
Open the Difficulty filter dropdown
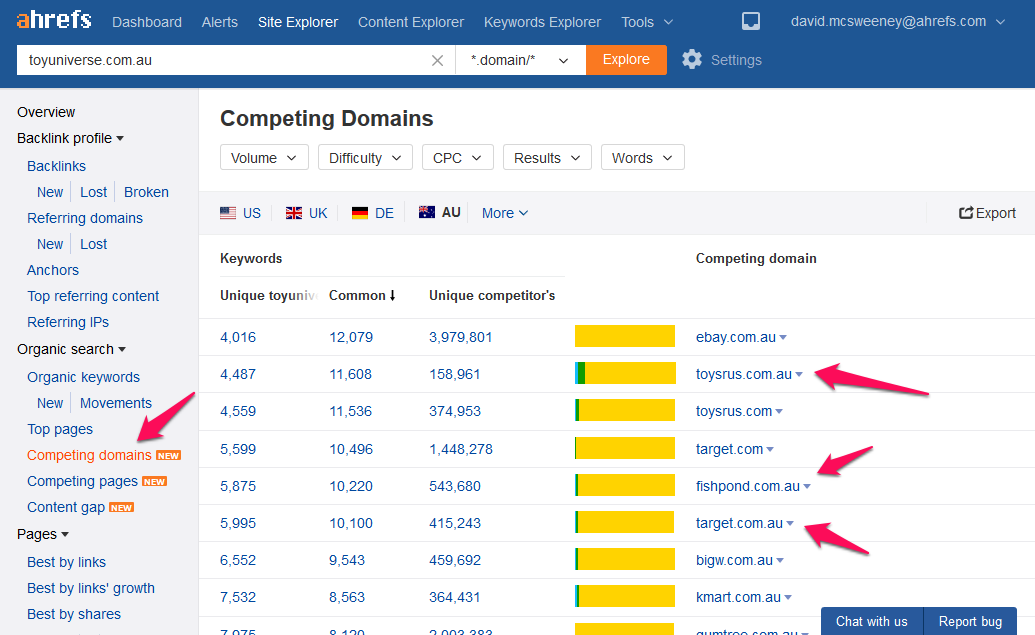pyautogui.click(x=365, y=158)
